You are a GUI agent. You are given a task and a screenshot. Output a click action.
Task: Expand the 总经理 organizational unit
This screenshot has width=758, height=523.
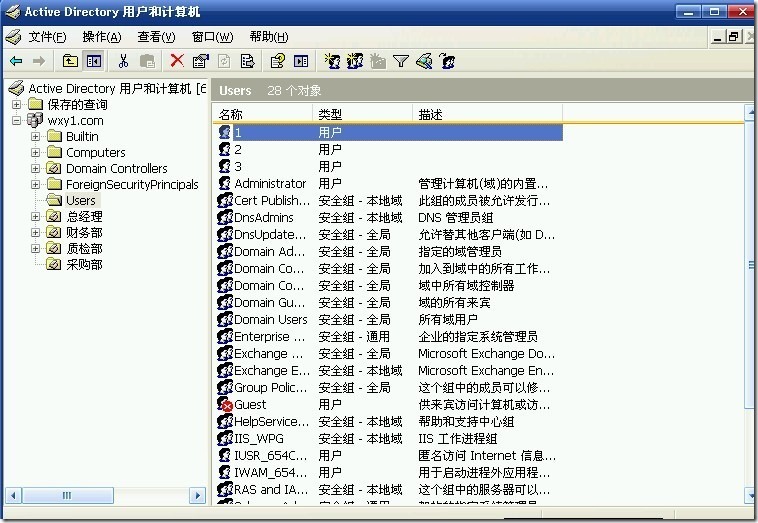click(36, 217)
